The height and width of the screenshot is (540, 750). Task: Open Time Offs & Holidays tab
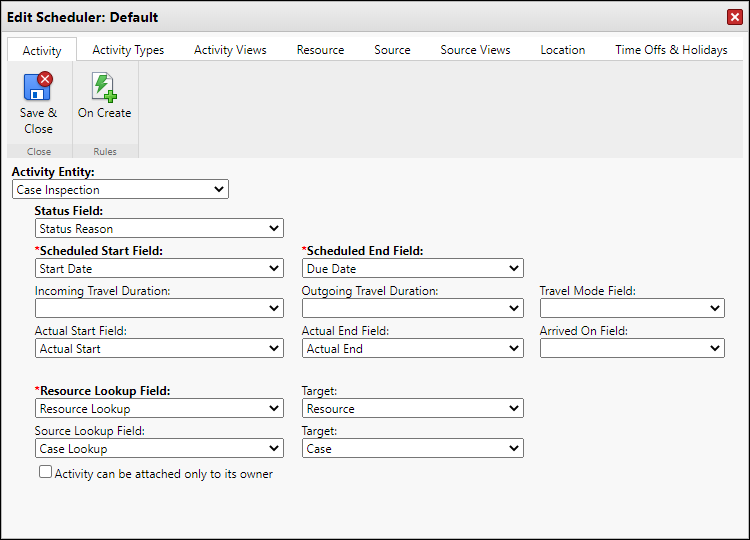pyautogui.click(x=671, y=50)
